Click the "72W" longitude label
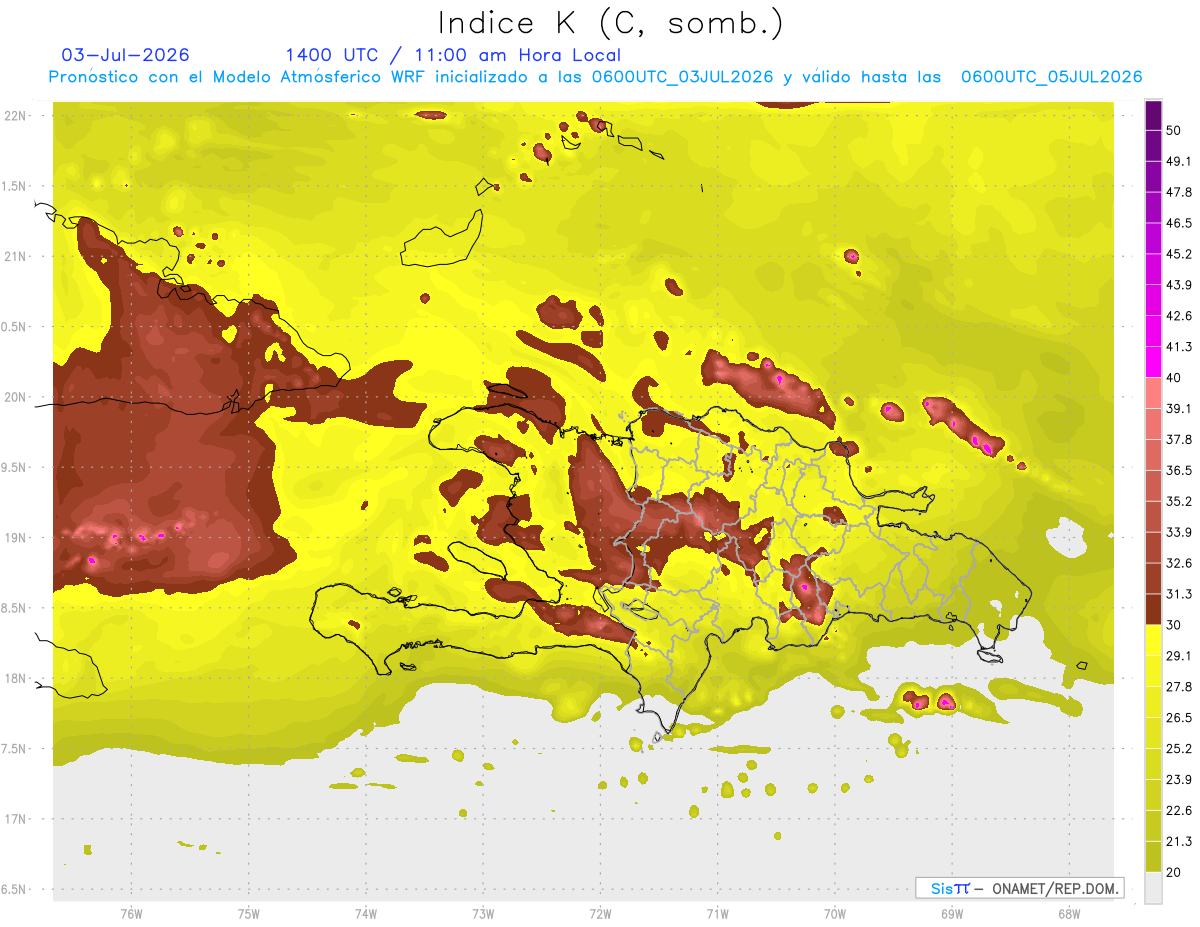 600,914
